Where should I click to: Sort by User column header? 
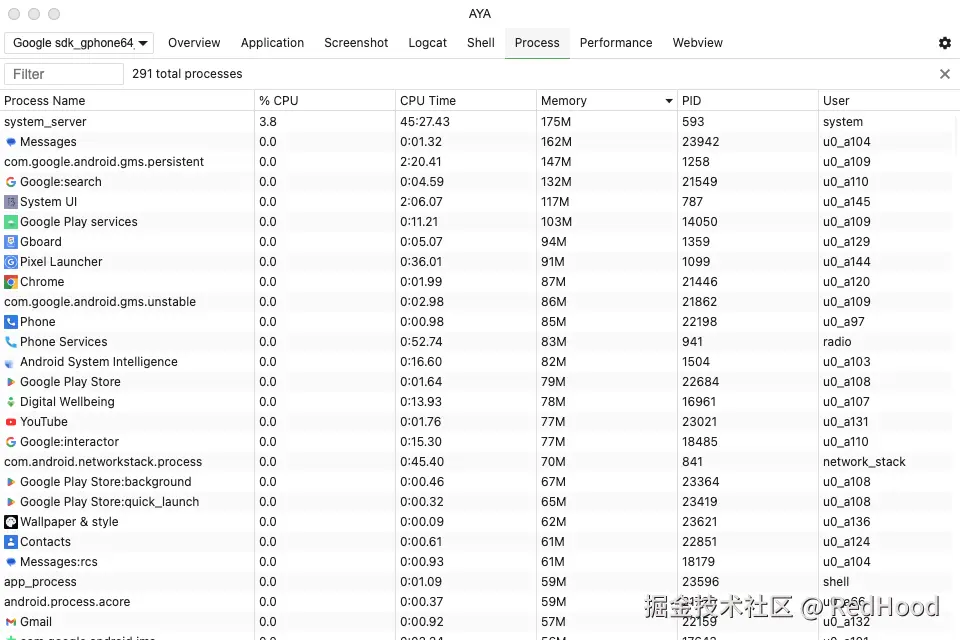coord(889,100)
